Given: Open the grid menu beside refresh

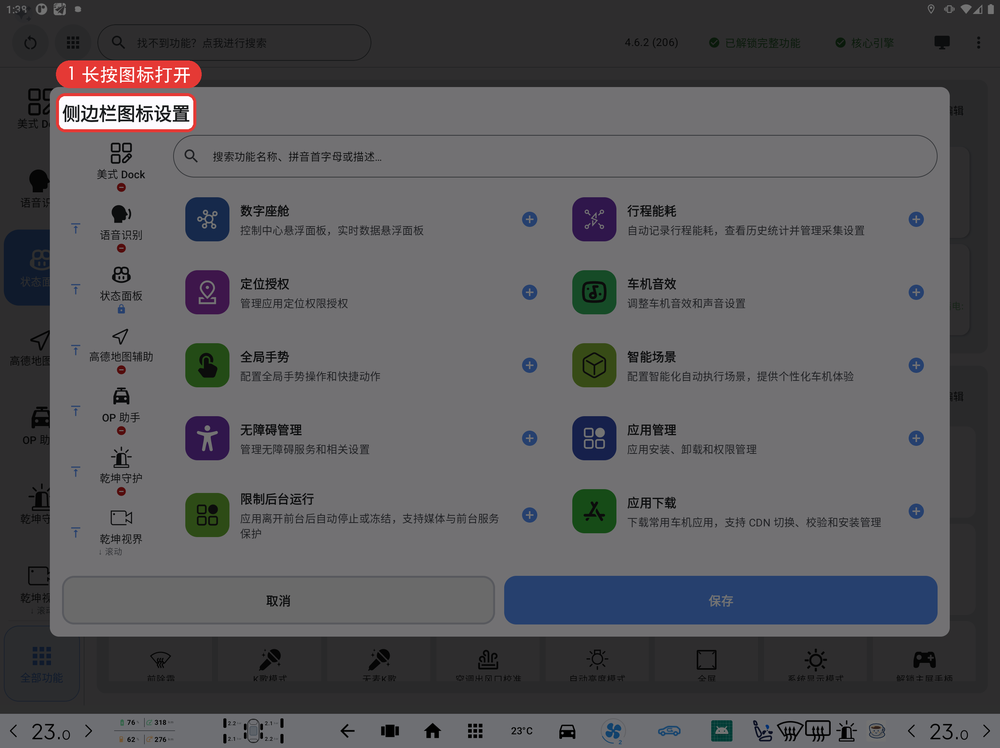Looking at the screenshot, I should 73,43.
